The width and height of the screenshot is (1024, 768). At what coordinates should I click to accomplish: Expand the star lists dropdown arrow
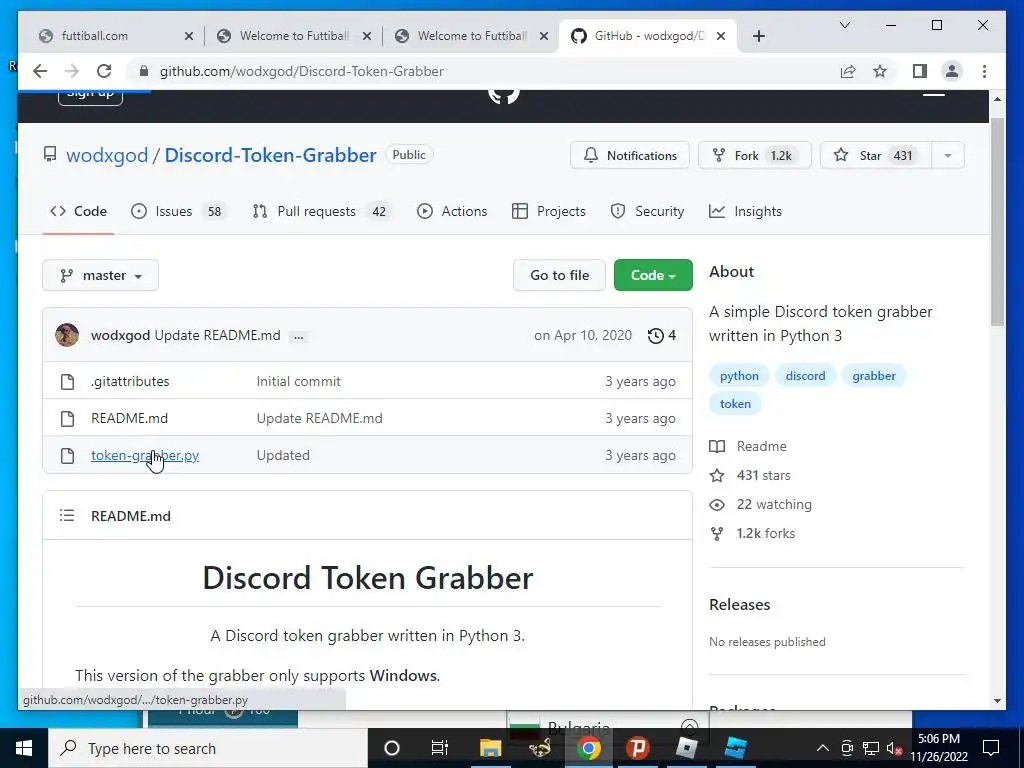pos(948,155)
